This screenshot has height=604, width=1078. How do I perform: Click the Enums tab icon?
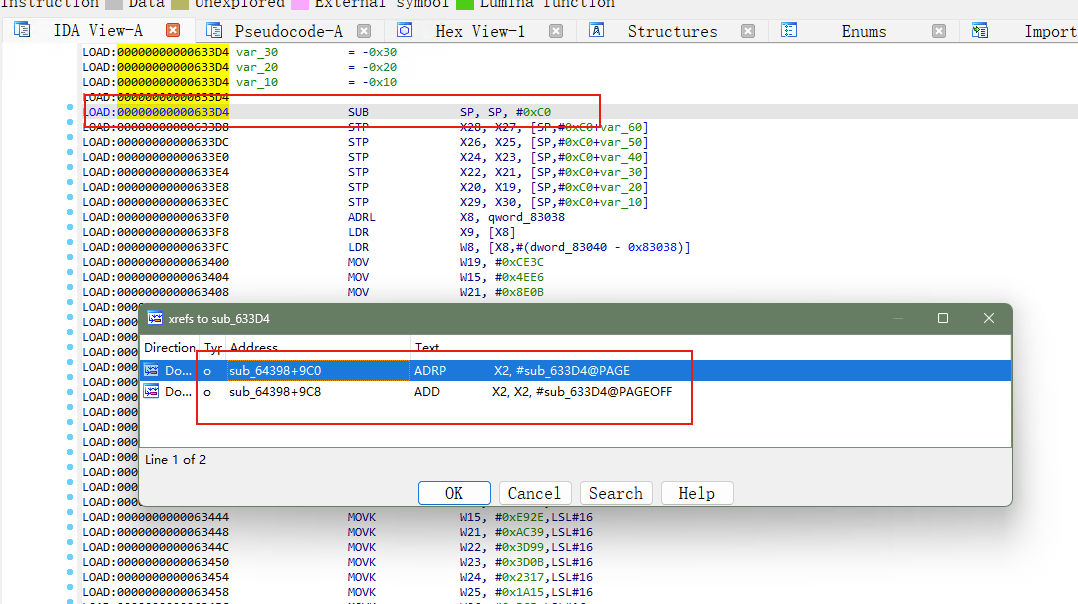[x=789, y=30]
